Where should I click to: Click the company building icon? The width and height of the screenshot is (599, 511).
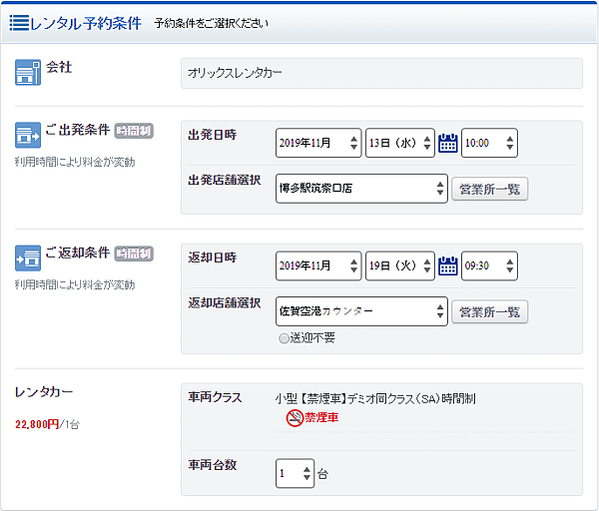28,72
